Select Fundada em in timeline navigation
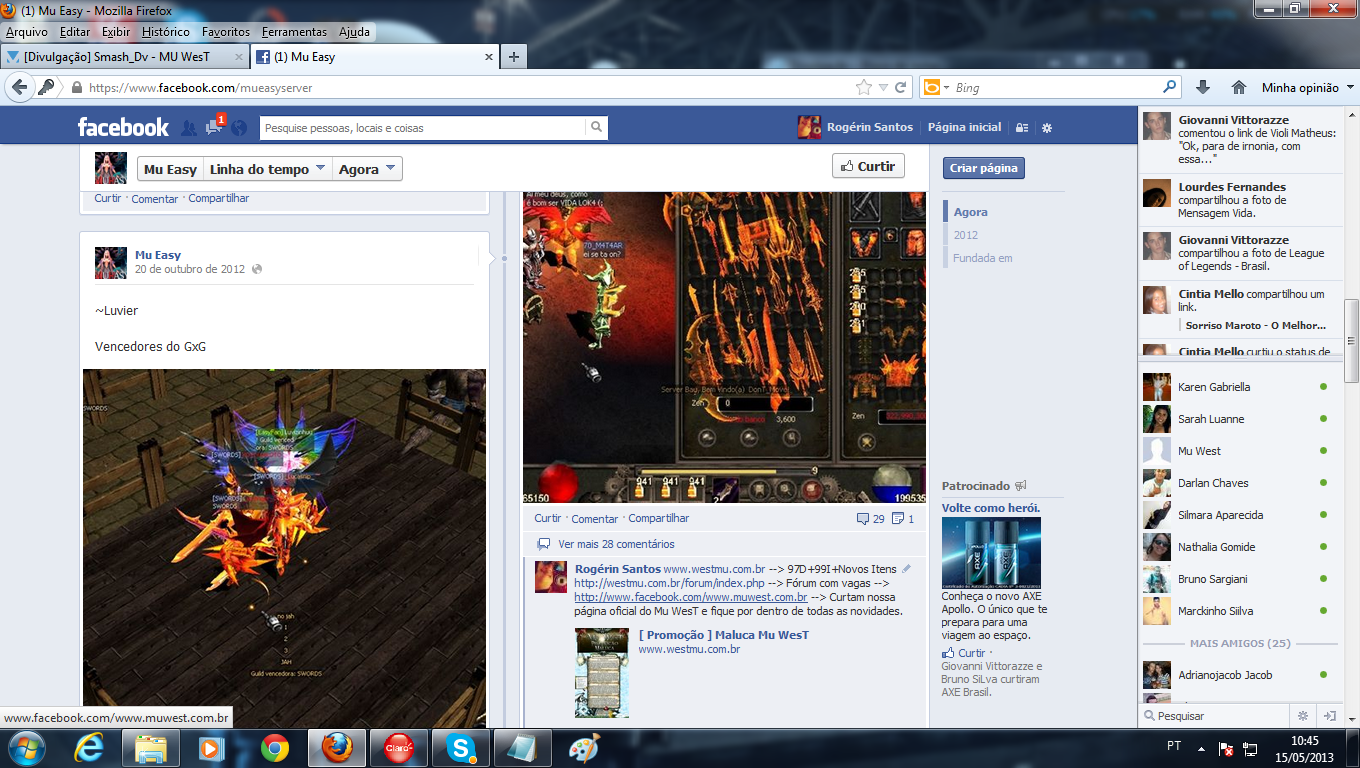The height and width of the screenshot is (768, 1360). (x=983, y=258)
